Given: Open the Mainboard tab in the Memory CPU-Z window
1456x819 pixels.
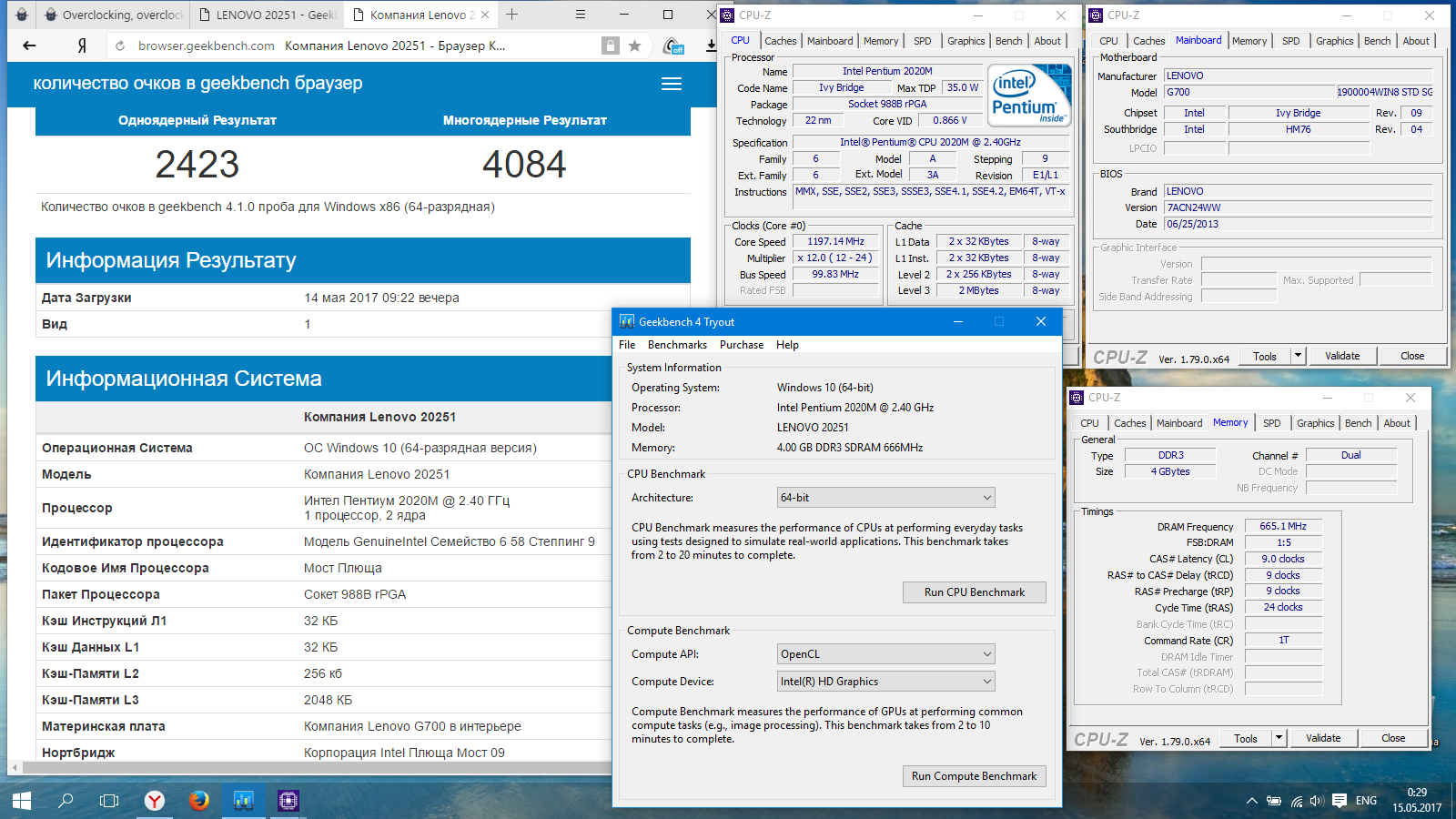Looking at the screenshot, I should pos(1179,423).
